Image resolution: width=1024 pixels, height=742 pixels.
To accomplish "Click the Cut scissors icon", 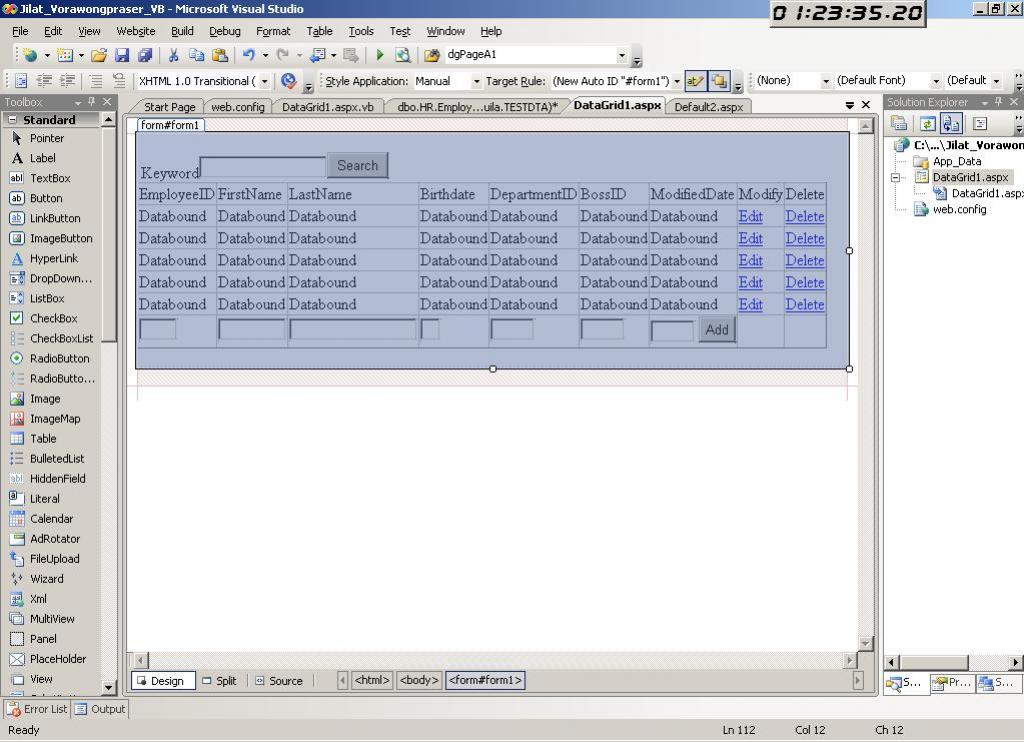I will pos(173,56).
